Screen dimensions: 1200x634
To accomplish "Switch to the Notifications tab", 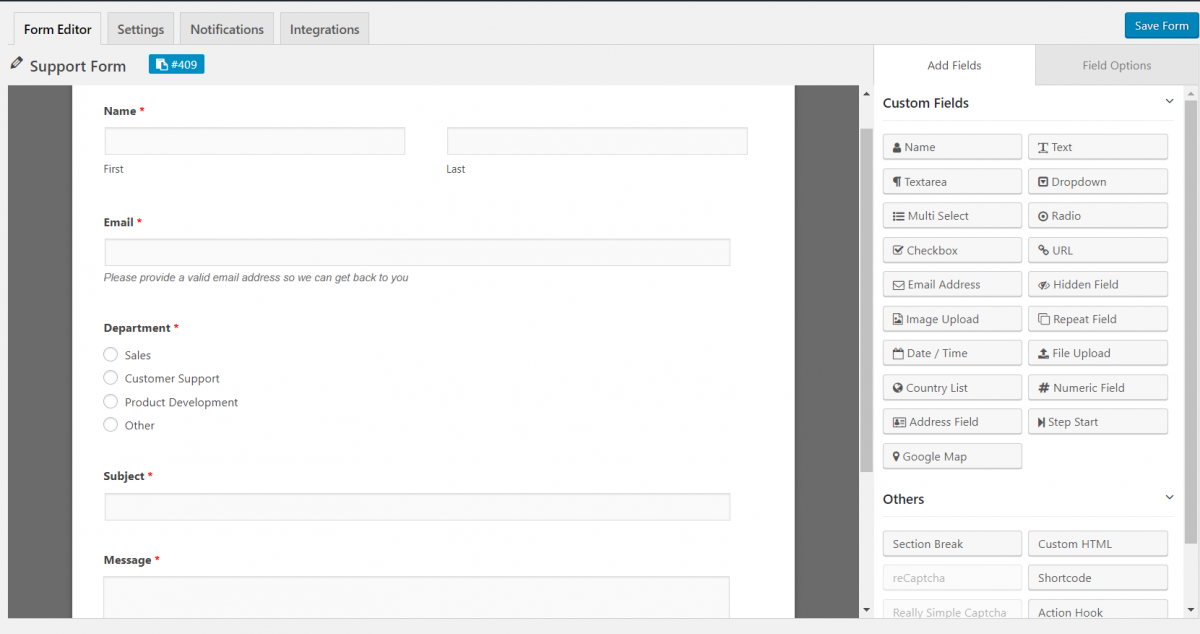I will point(226,28).
